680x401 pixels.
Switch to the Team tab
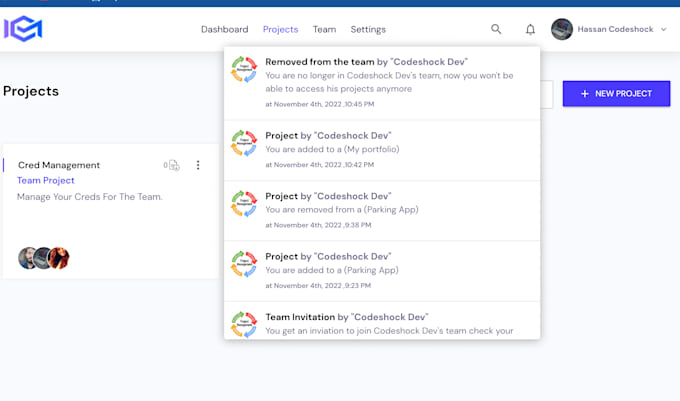click(x=324, y=30)
